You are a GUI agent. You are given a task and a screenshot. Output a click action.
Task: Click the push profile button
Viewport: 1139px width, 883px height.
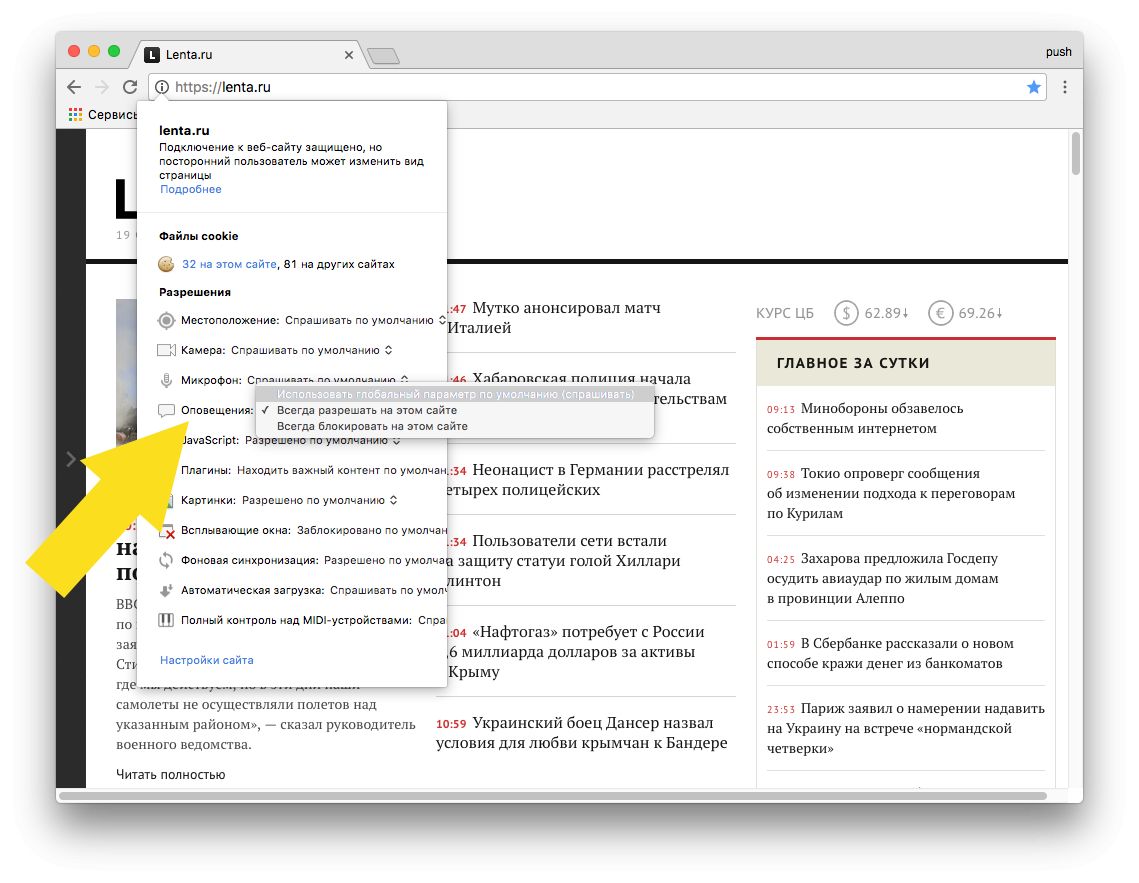(1058, 52)
